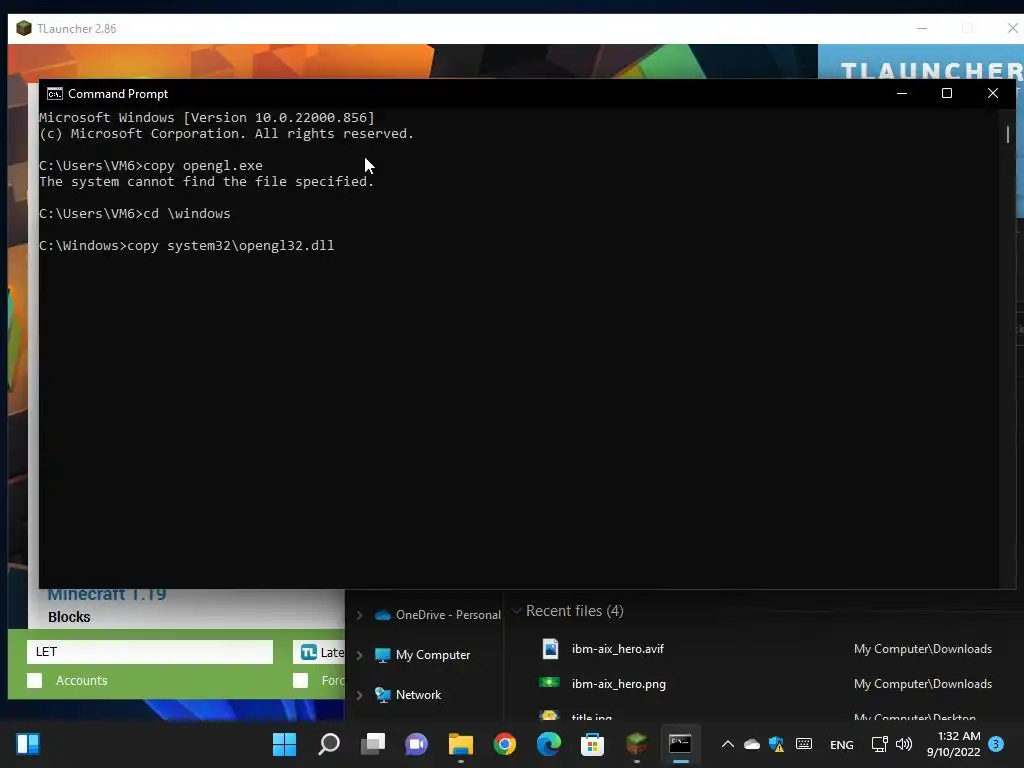Screen dimensions: 1024x768
Task: Expand OneDrive - Personal tree node
Action: (359, 615)
